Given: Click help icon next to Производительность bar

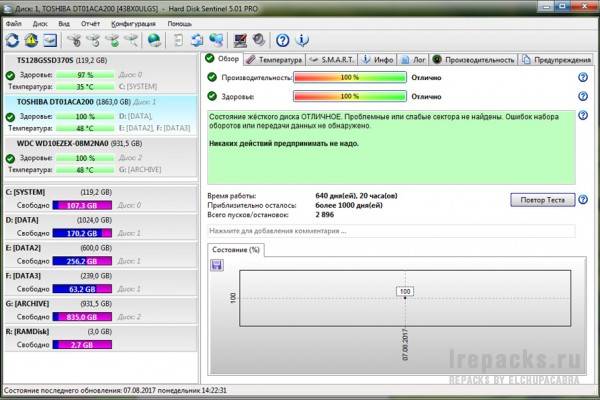Looking at the screenshot, I should point(583,77).
